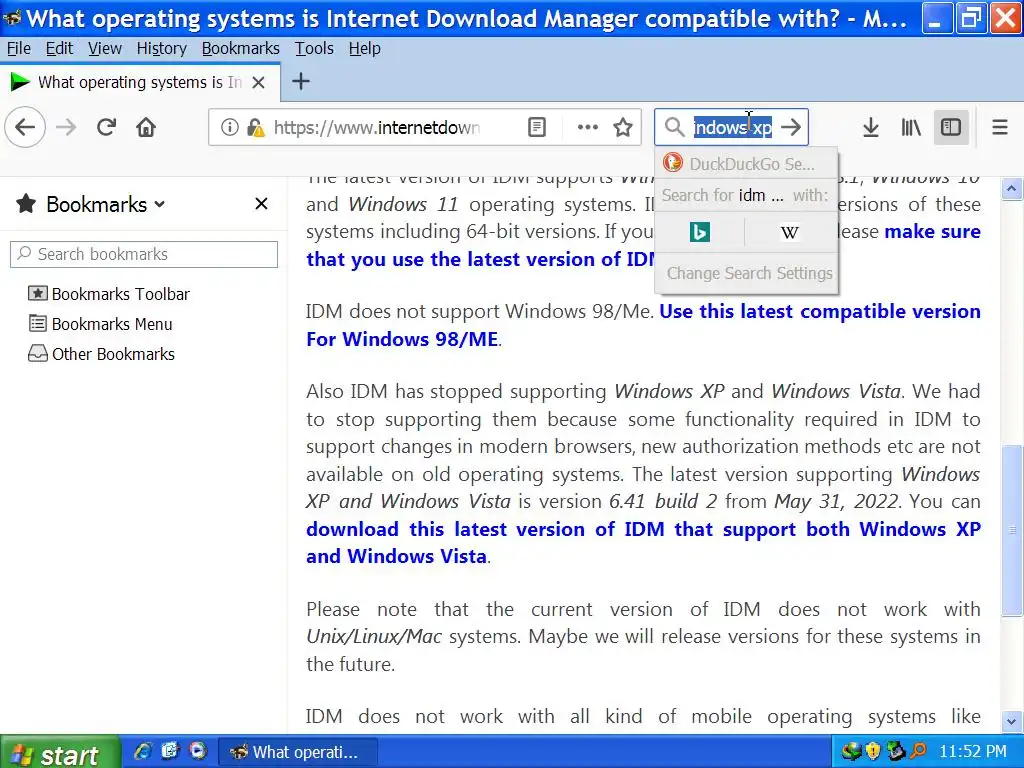1024x768 pixels.
Task: Click scrollbar down arrow
Action: tap(1012, 722)
